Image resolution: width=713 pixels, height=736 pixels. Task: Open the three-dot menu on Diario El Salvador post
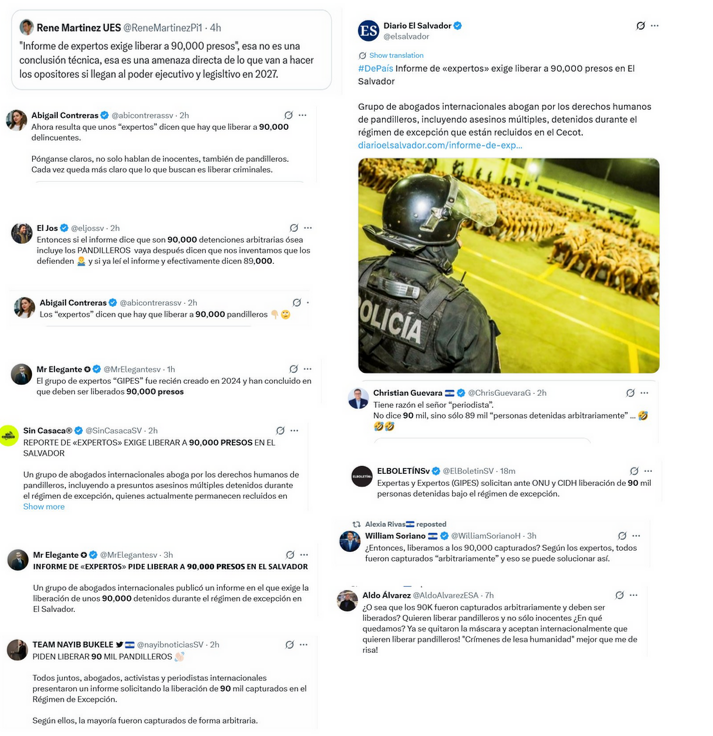[655, 26]
